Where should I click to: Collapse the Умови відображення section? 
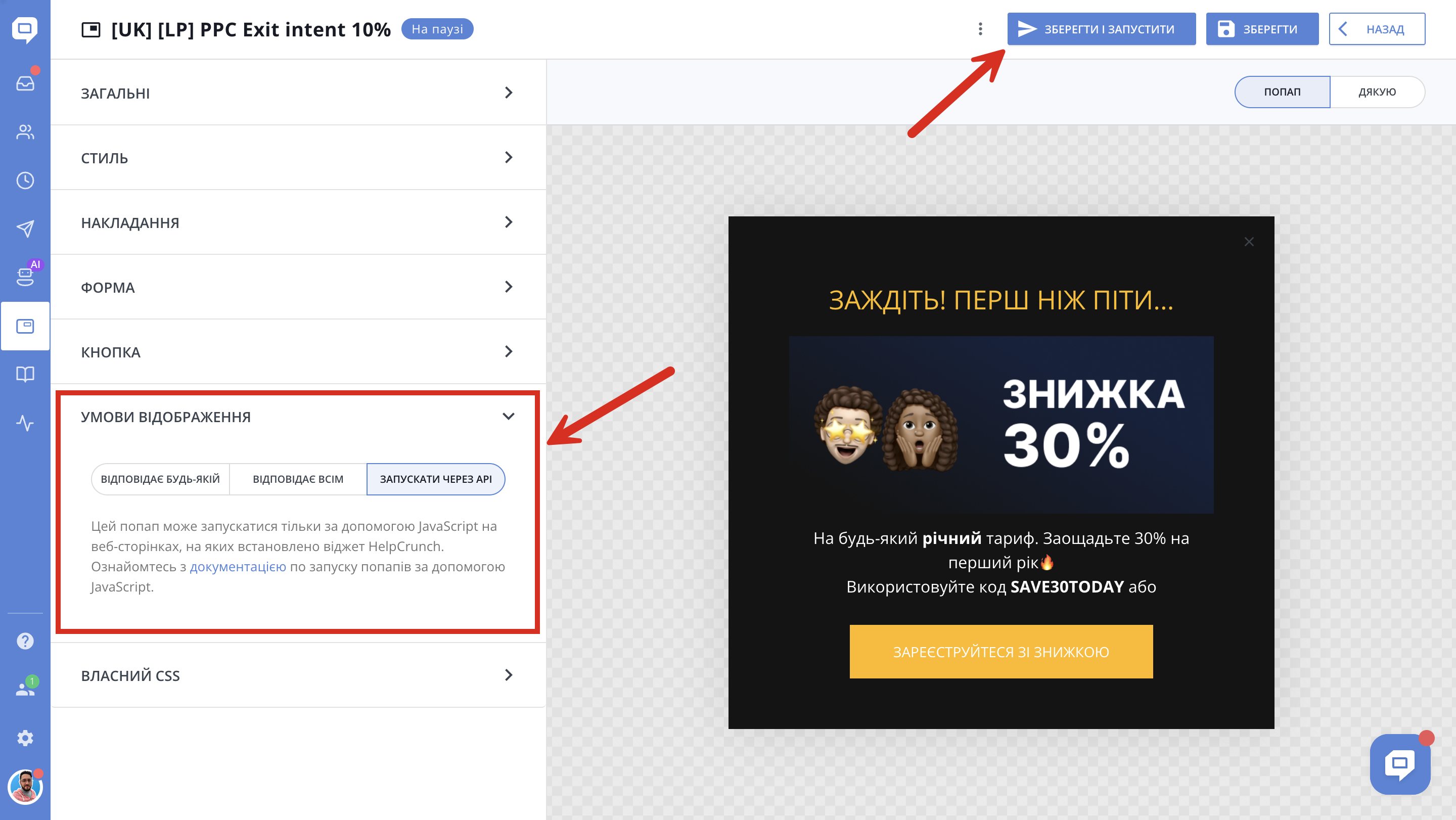coord(508,417)
